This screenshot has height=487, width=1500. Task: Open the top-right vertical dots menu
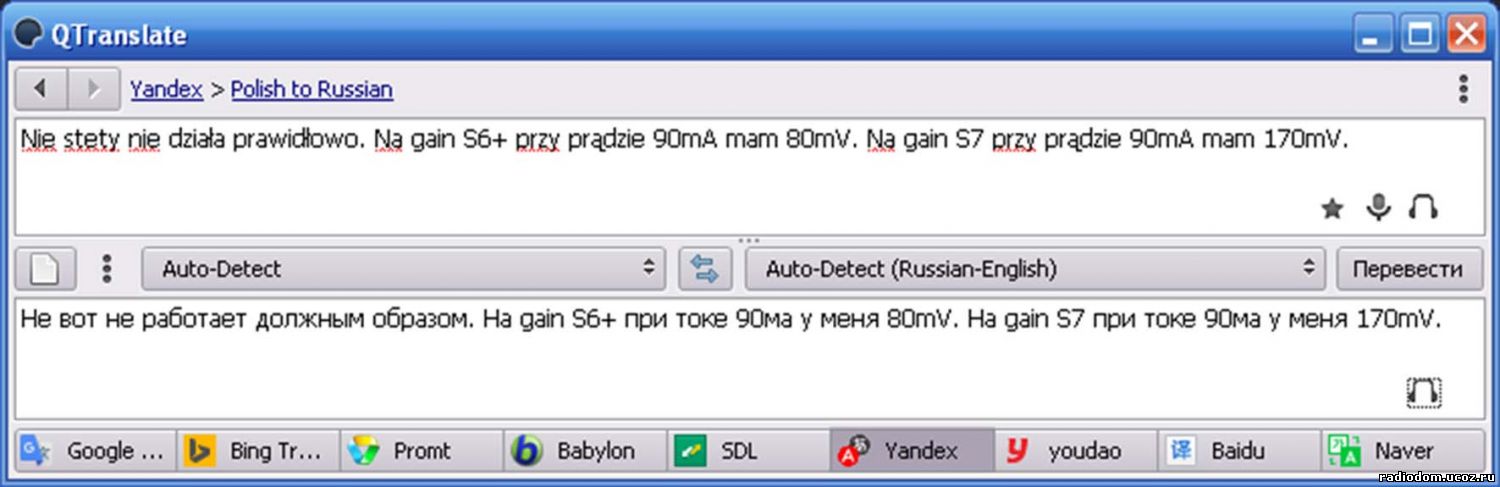click(1463, 89)
